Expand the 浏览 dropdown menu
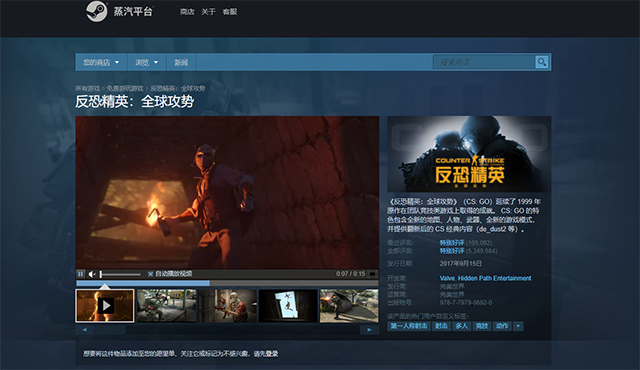Viewport: 640px width, 370px height. (147, 62)
